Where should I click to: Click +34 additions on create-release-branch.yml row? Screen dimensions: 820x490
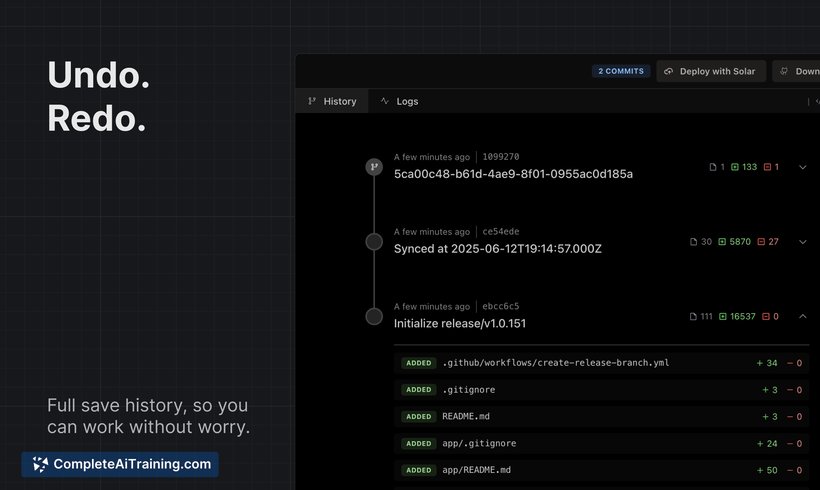[767, 363]
